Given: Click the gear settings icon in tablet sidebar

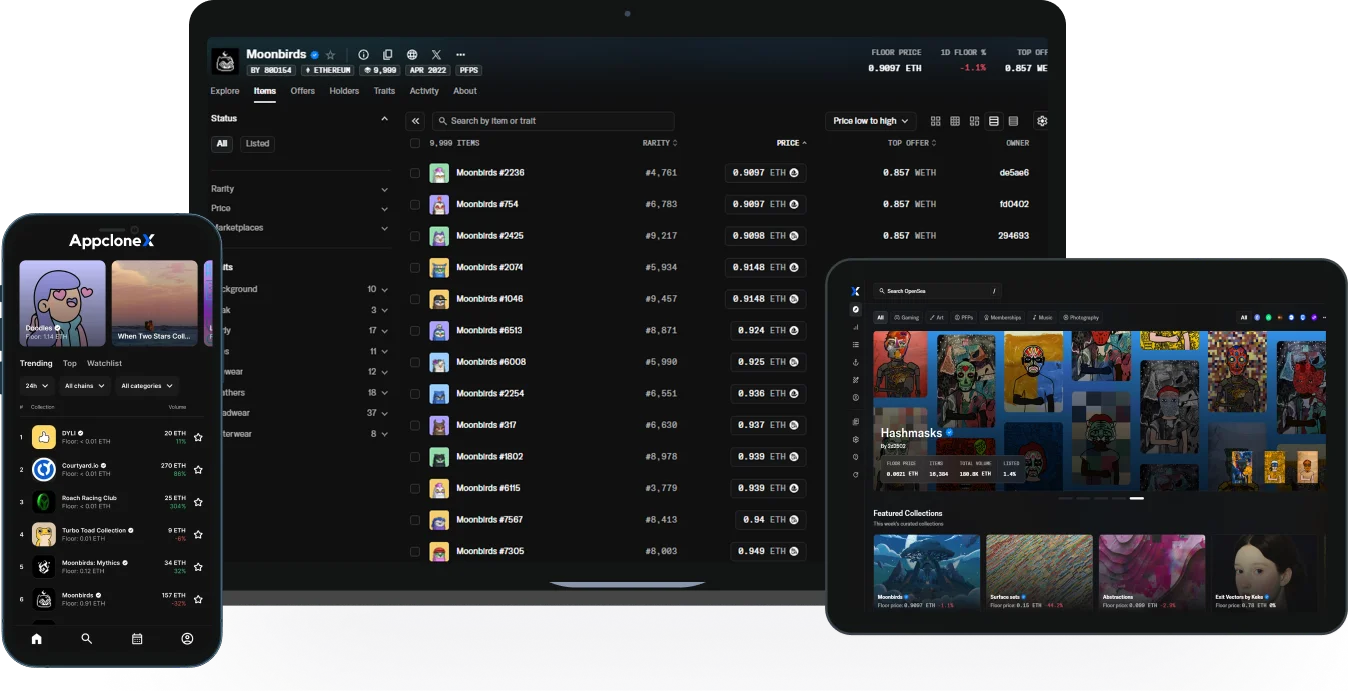Looking at the screenshot, I should pos(855,439).
